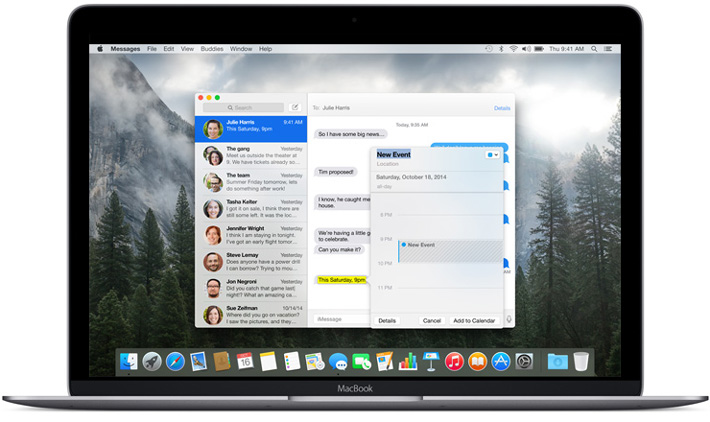Click the volume icon in menu bar

[x=526, y=48]
